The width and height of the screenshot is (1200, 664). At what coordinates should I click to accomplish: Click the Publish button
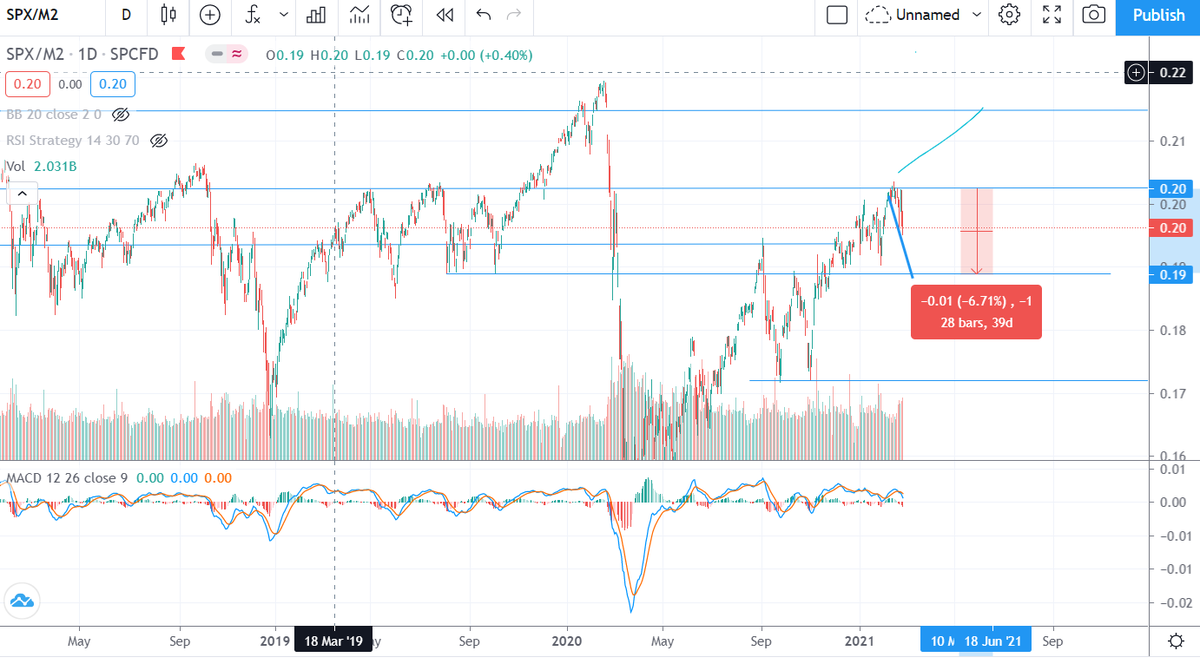pyautogui.click(x=1158, y=15)
